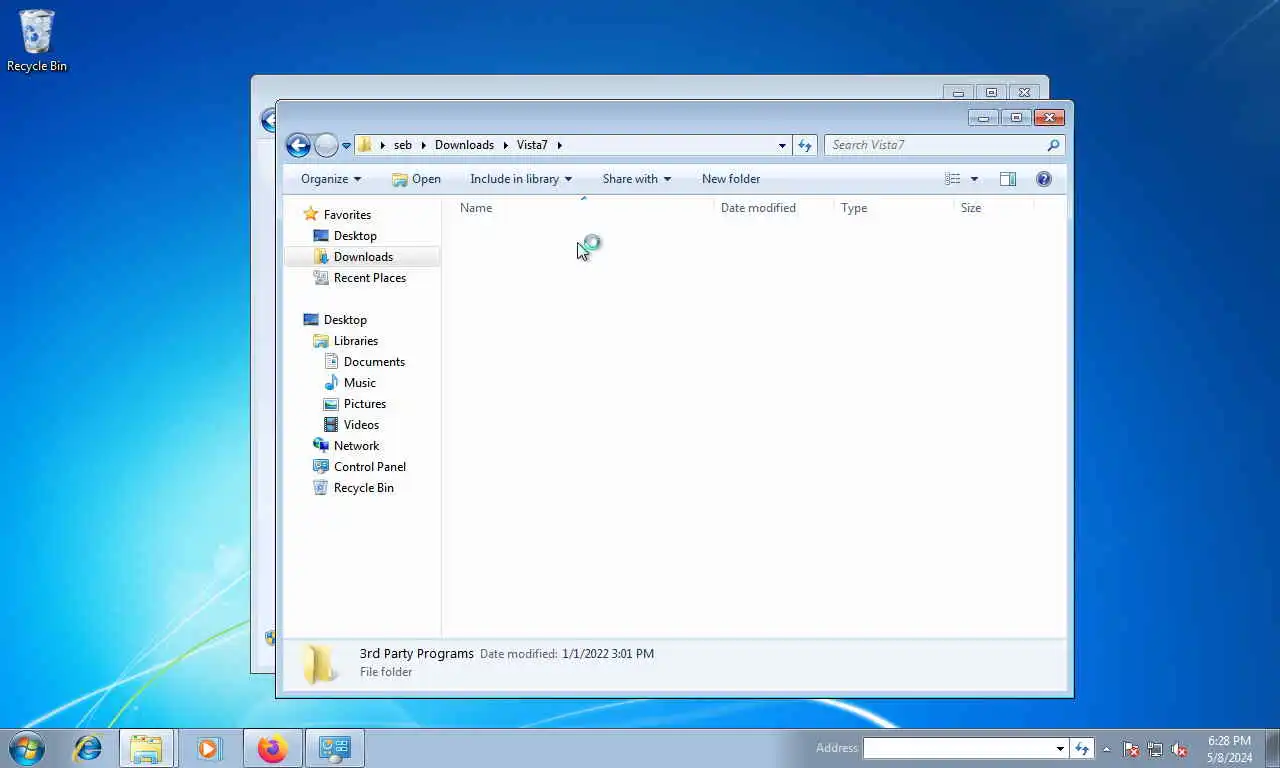Sort by the 'Date modified' column header
Image resolution: width=1280 pixels, height=768 pixels.
coord(774,208)
